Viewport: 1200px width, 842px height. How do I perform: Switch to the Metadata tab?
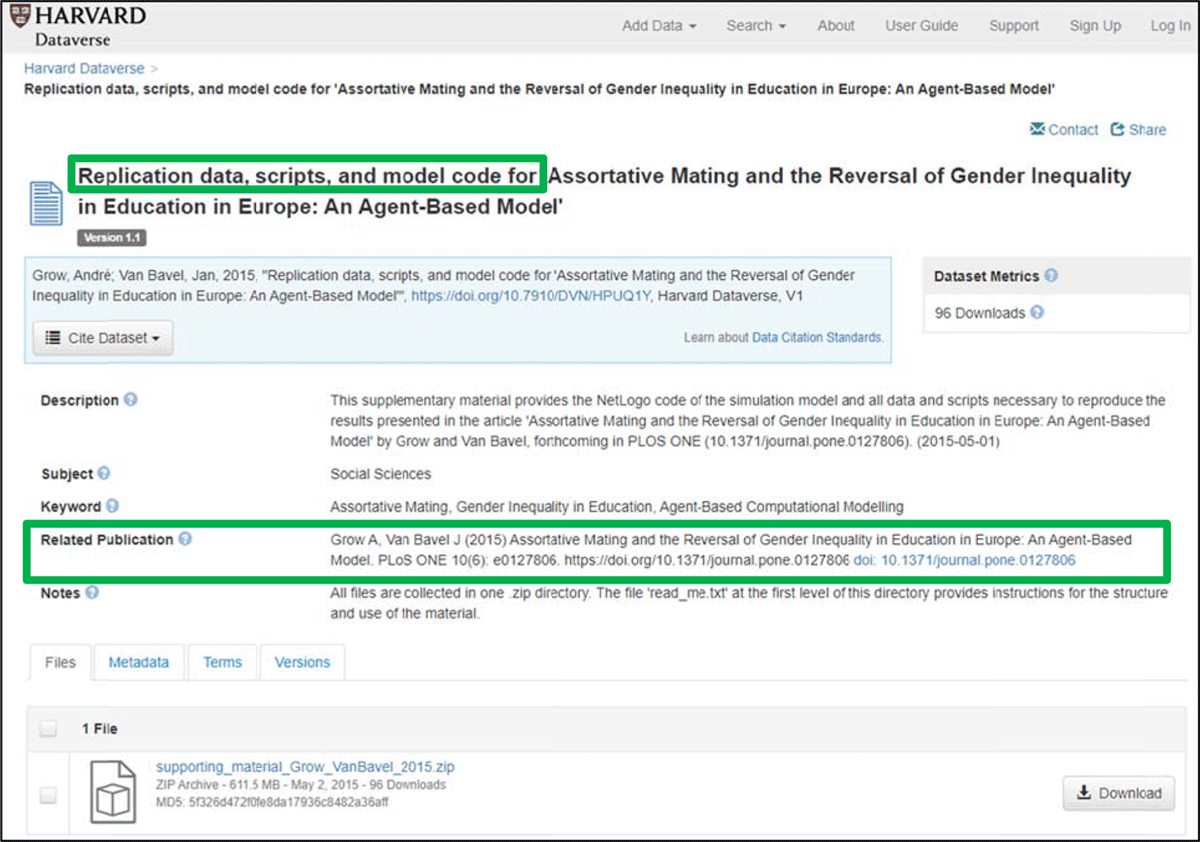(138, 662)
